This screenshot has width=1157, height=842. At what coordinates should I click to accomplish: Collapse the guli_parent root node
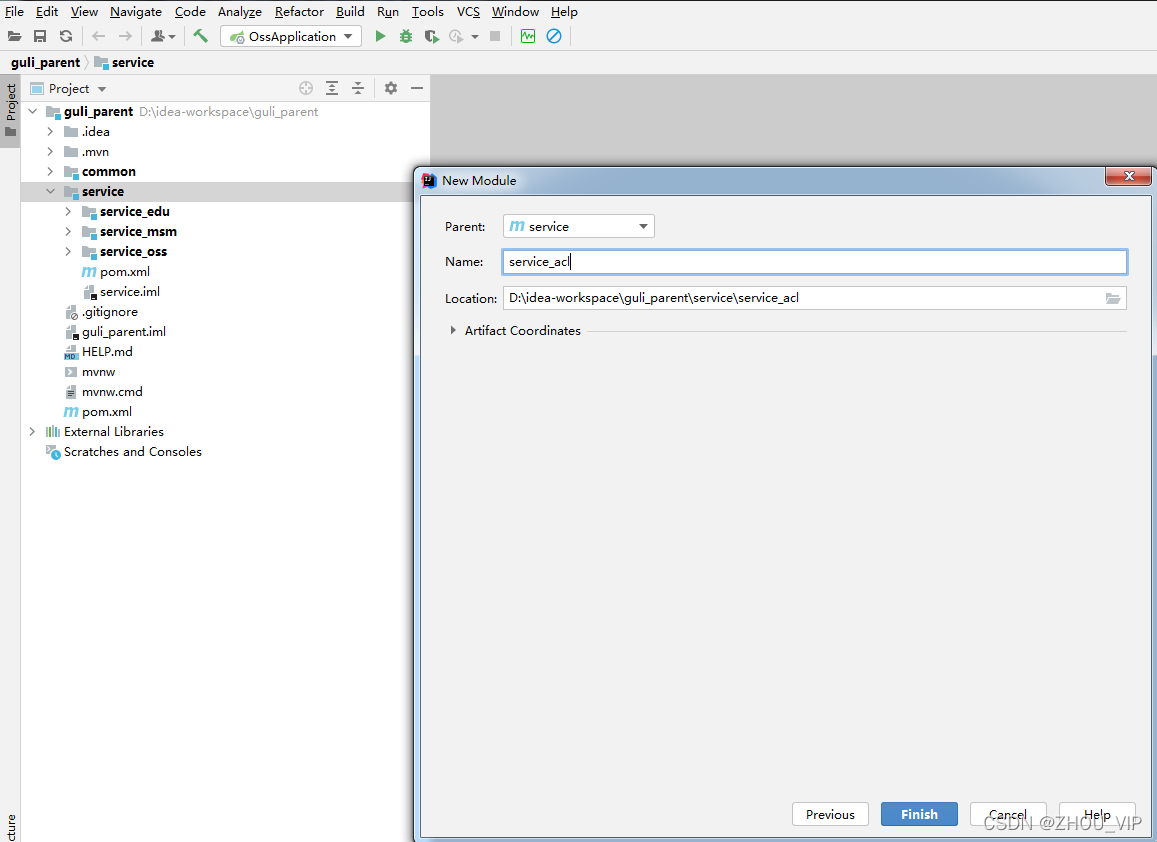(x=32, y=111)
